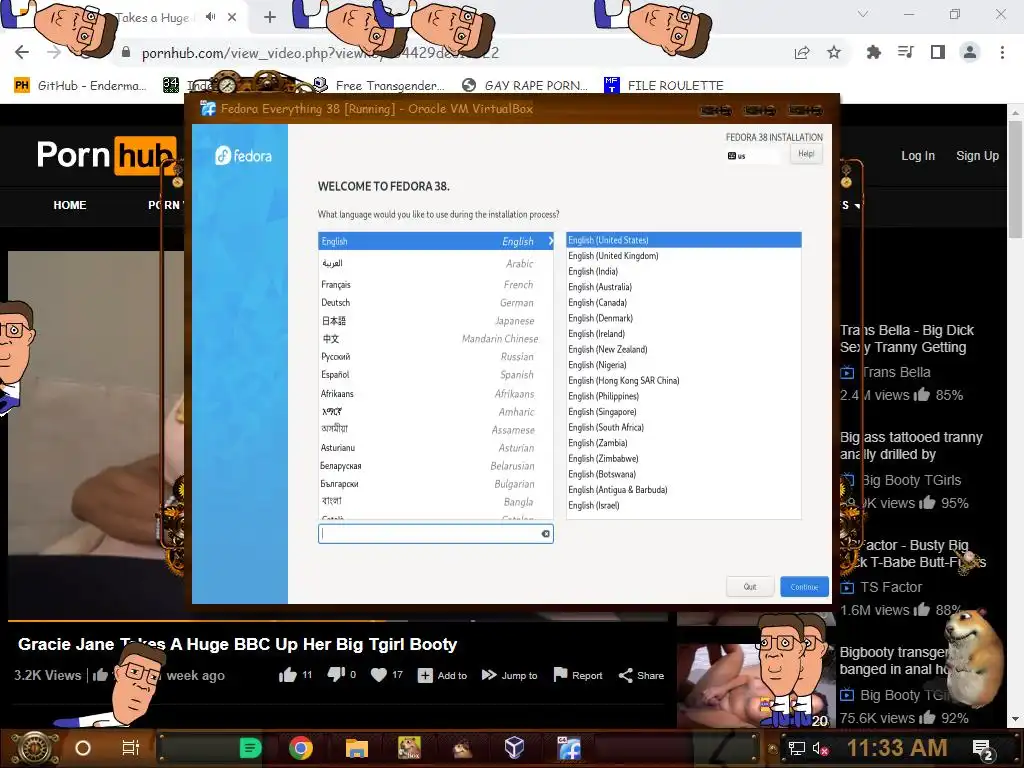Choose English (Israel) locale
The image size is (1024, 768).
pyautogui.click(x=684, y=505)
